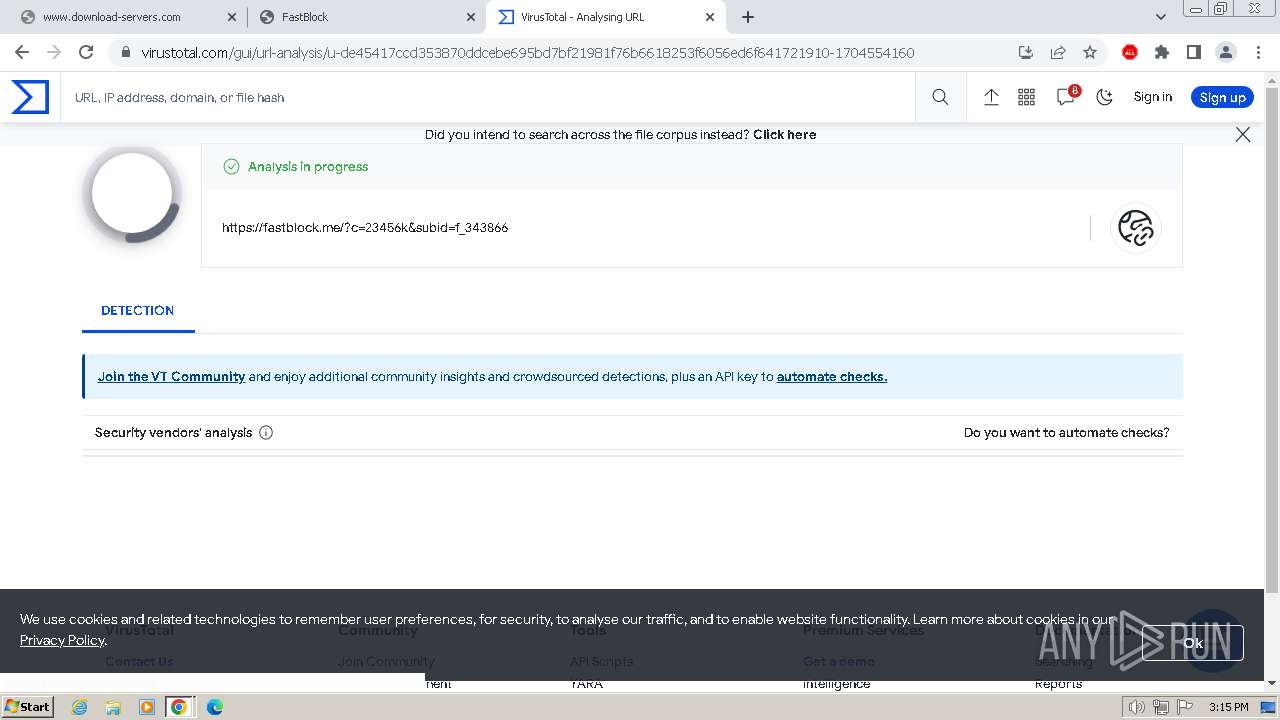Image resolution: width=1280 pixels, height=720 pixels.
Task: Open the Privacy Policy link
Action: coord(62,640)
